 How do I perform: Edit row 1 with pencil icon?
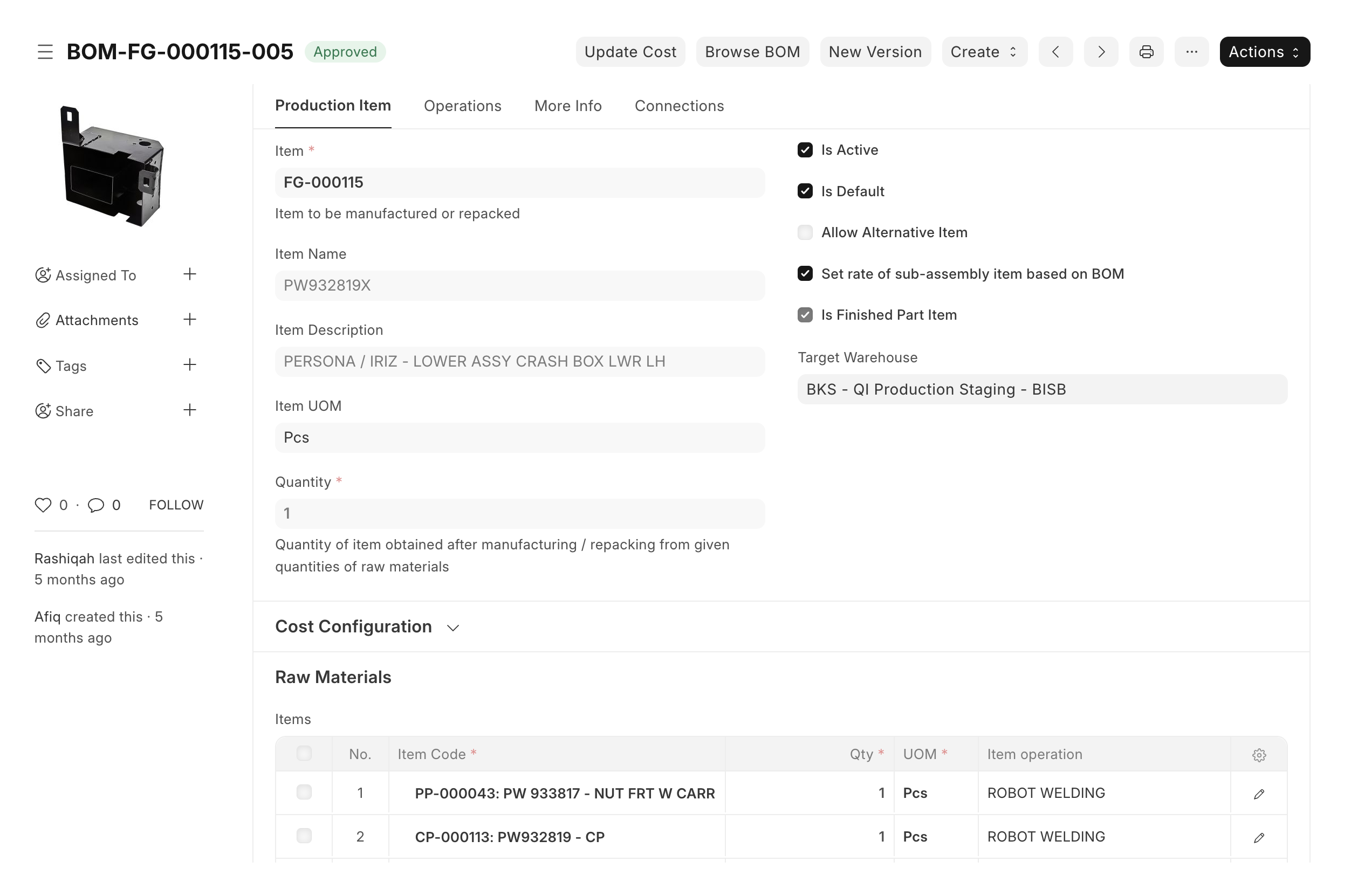[1258, 794]
